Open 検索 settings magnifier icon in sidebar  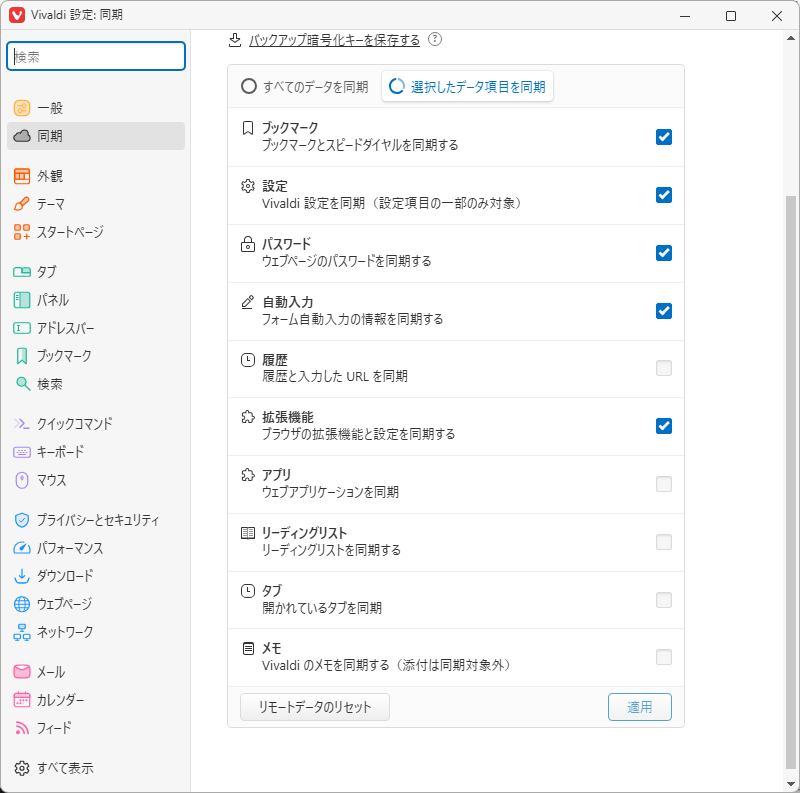[21, 384]
